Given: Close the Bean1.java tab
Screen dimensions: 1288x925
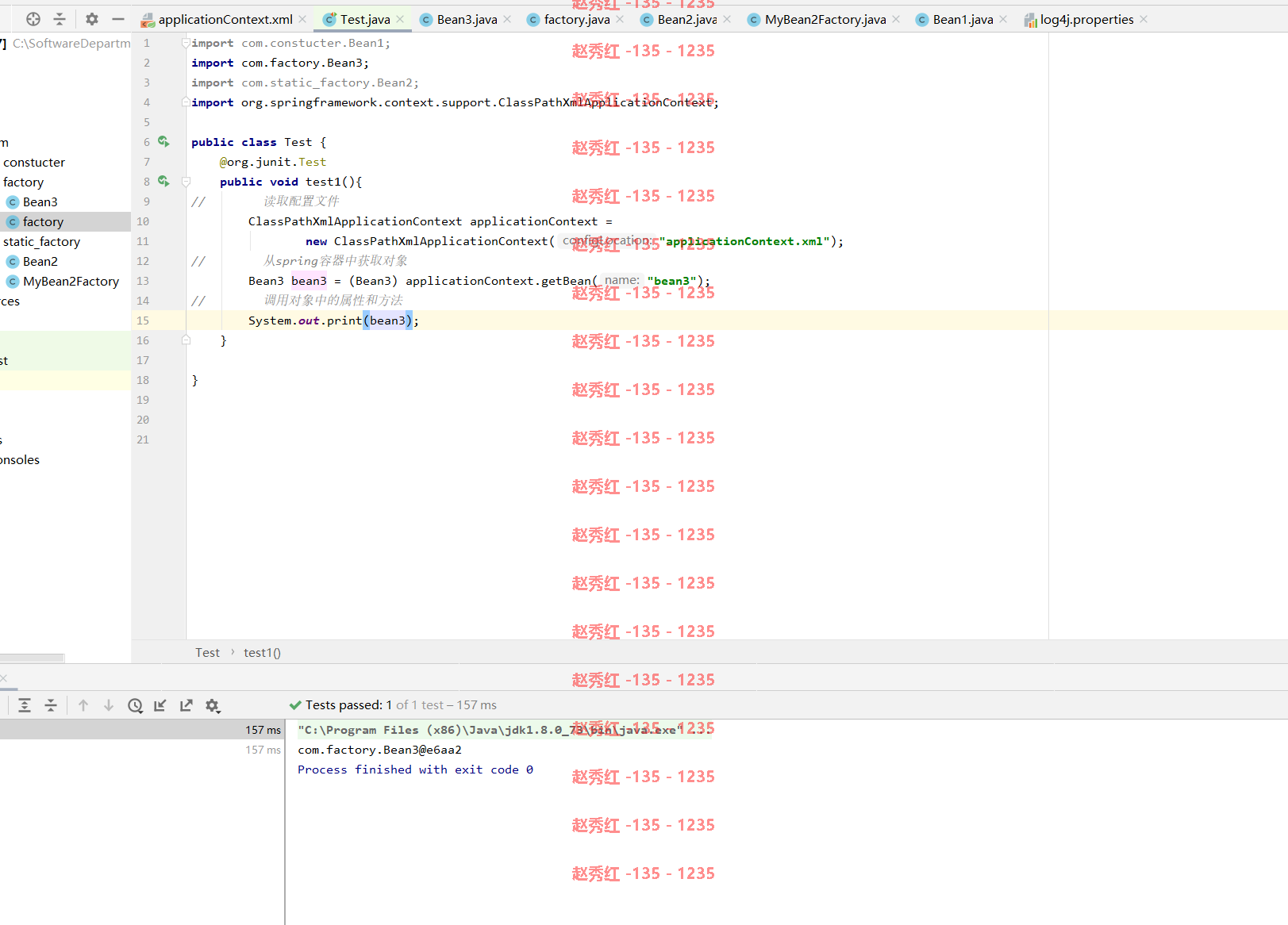Looking at the screenshot, I should point(1003,19).
